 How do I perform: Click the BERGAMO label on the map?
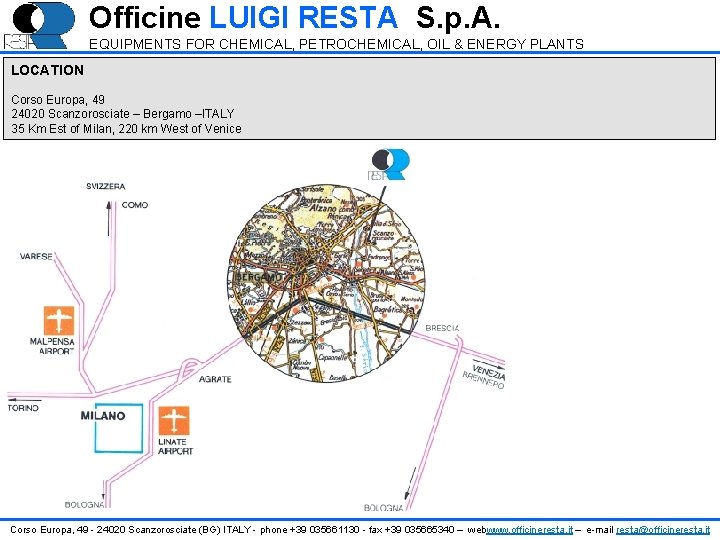[259, 277]
